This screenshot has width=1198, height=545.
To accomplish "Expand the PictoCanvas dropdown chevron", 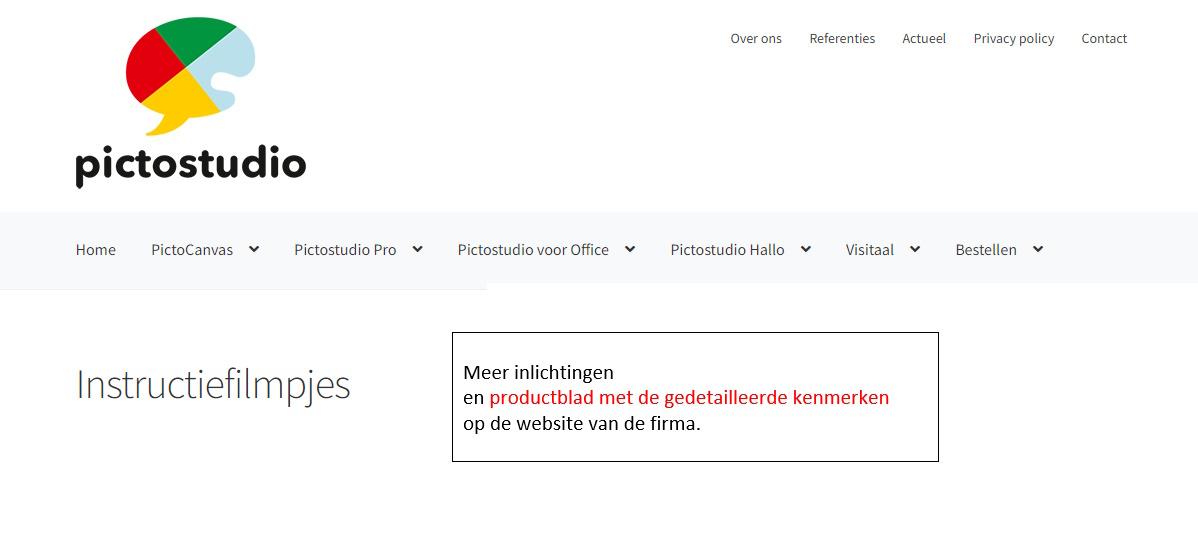I will tap(254, 249).
